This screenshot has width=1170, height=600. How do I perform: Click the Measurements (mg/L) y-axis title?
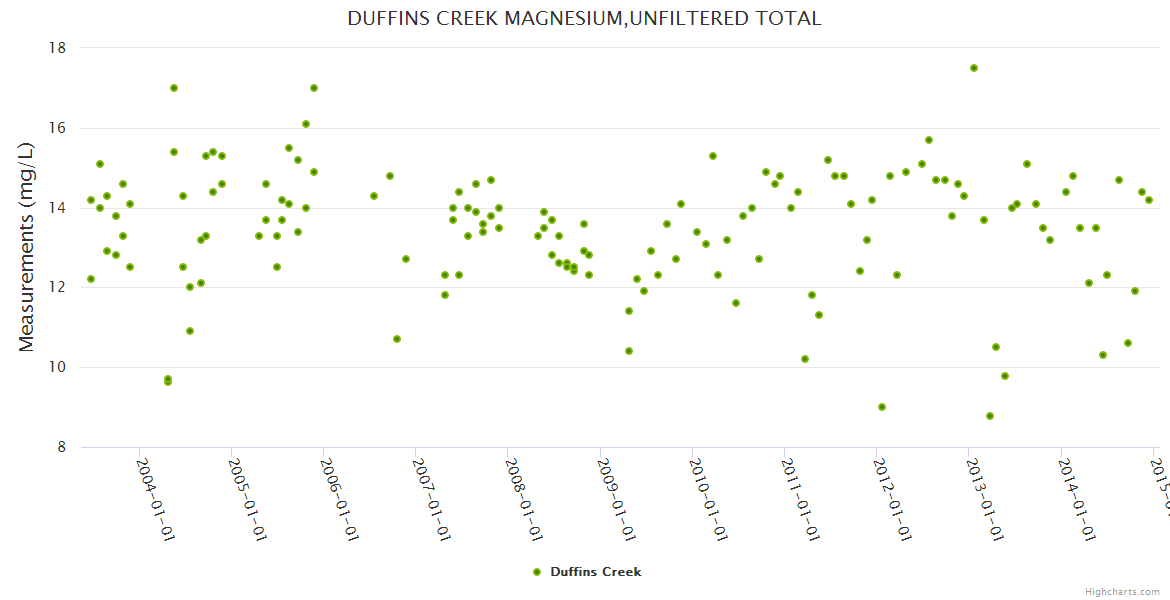[x=27, y=247]
